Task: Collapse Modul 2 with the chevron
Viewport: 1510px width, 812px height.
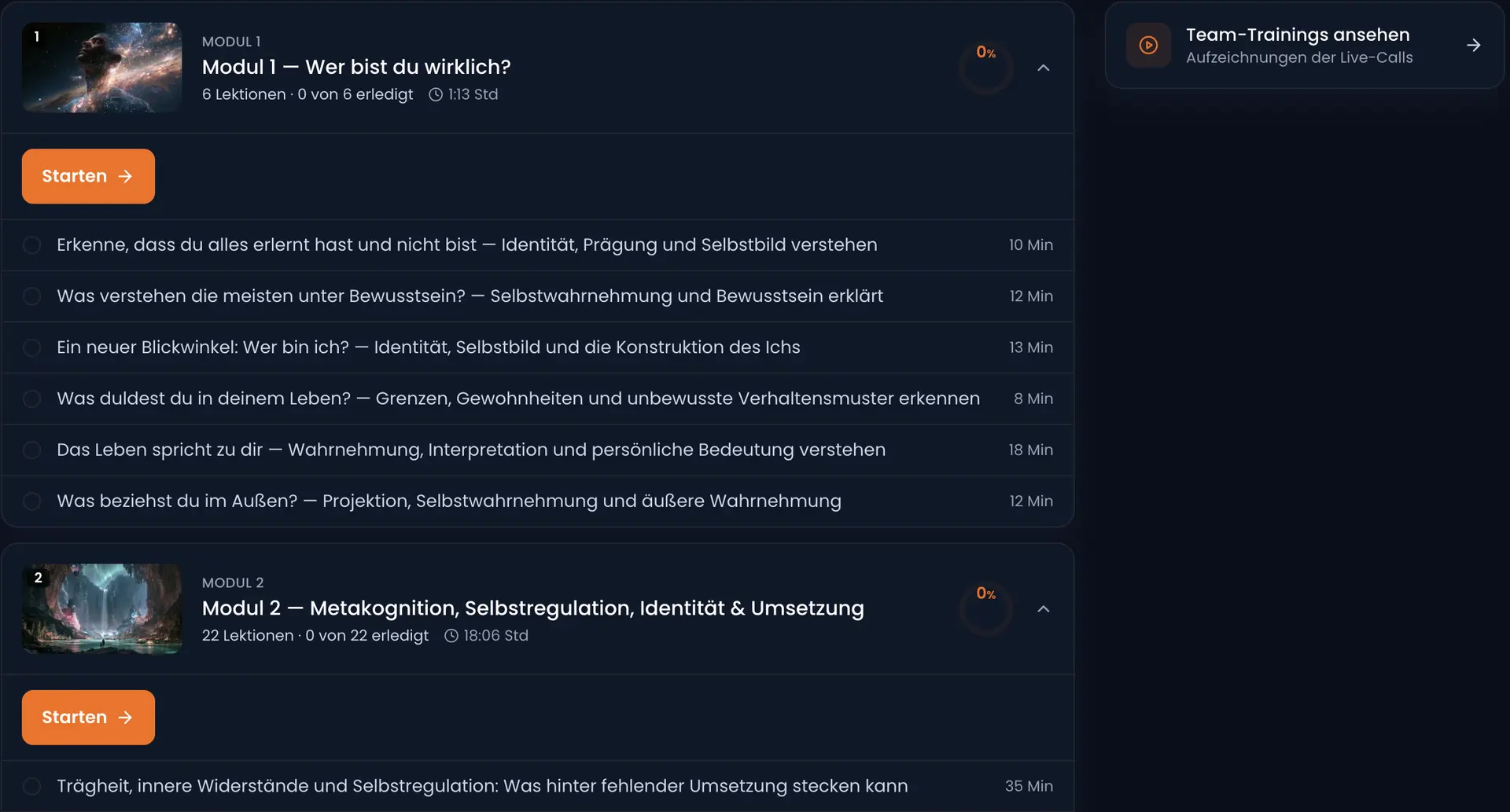Action: click(x=1044, y=609)
